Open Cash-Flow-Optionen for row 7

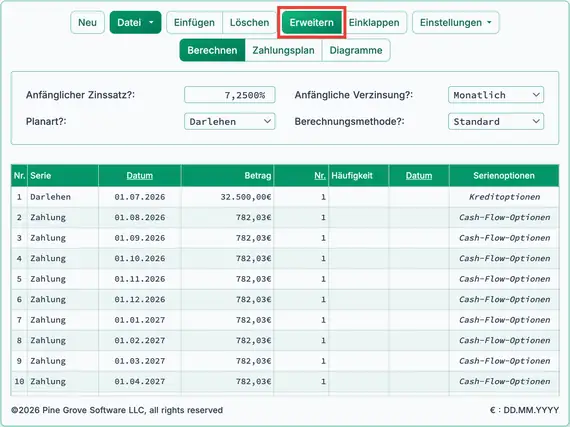(504, 320)
